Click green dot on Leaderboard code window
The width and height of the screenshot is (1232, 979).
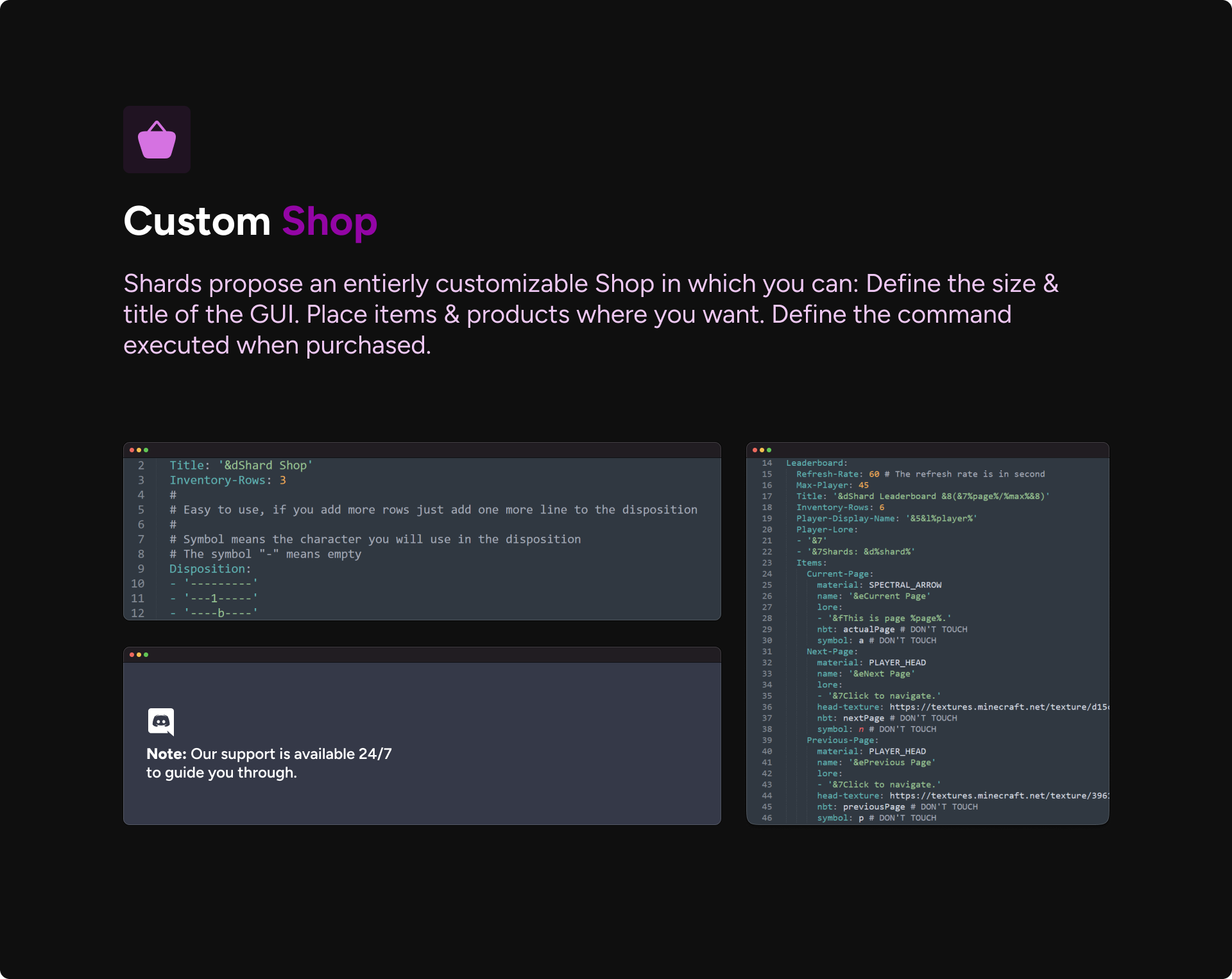coord(769,450)
